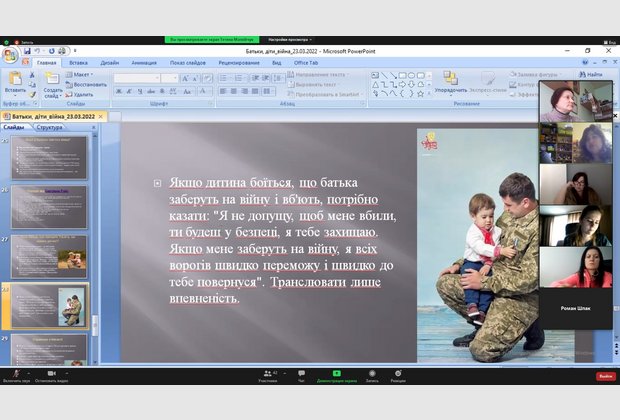Open the Zoom participants panel
This screenshot has width=620, height=420.
point(268,374)
